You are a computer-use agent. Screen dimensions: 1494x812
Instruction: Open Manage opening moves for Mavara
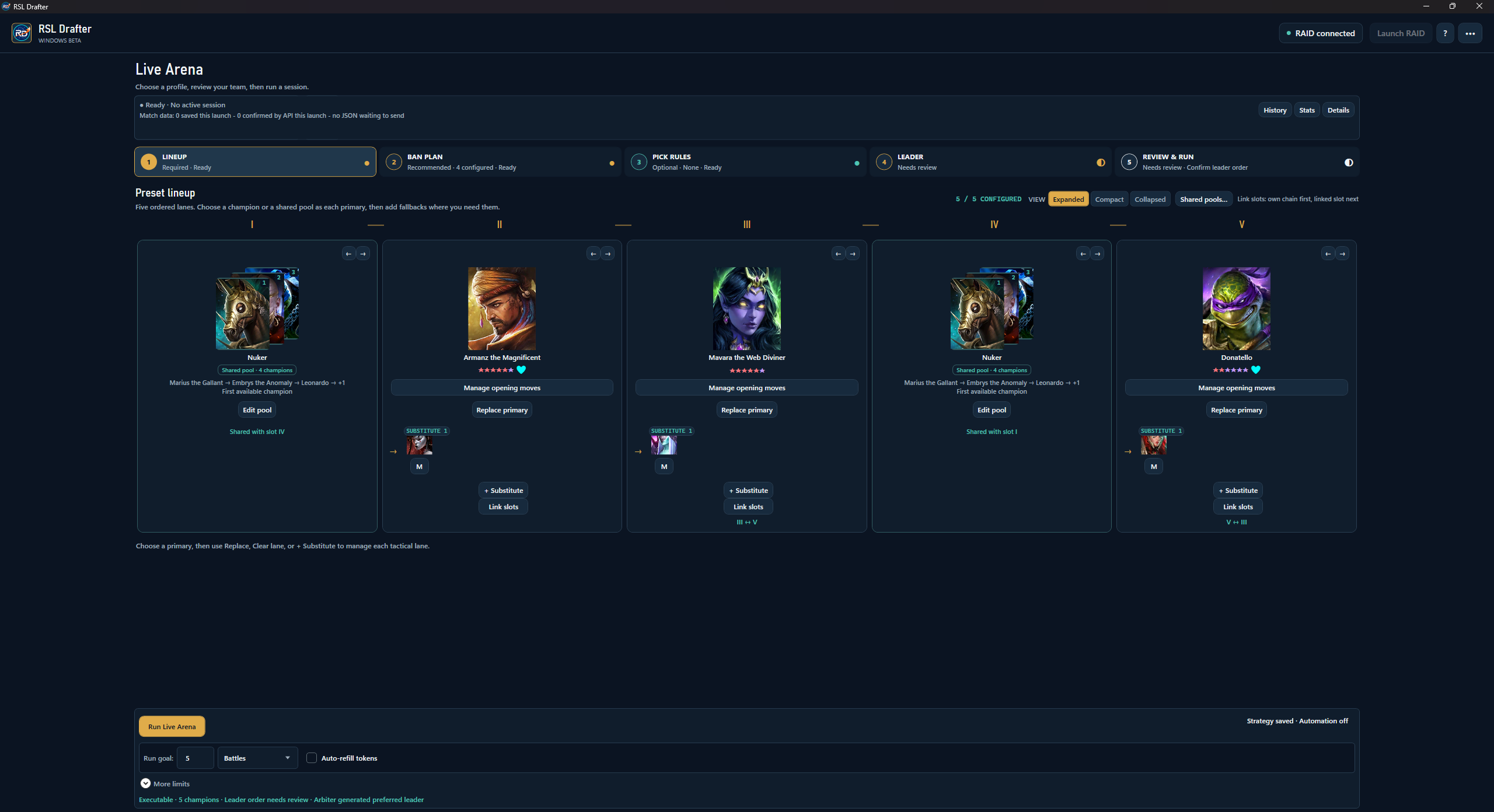click(x=746, y=388)
